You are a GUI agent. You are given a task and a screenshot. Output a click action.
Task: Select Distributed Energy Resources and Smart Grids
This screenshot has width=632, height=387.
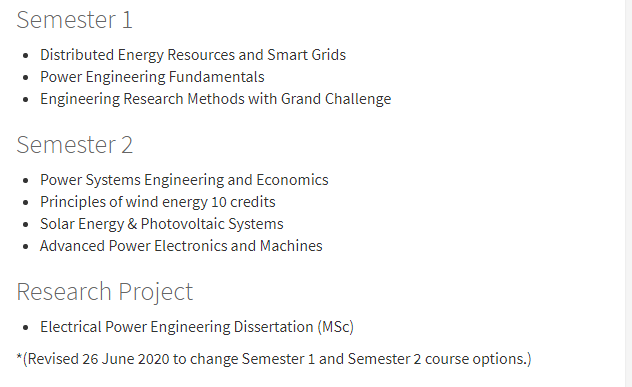(193, 55)
